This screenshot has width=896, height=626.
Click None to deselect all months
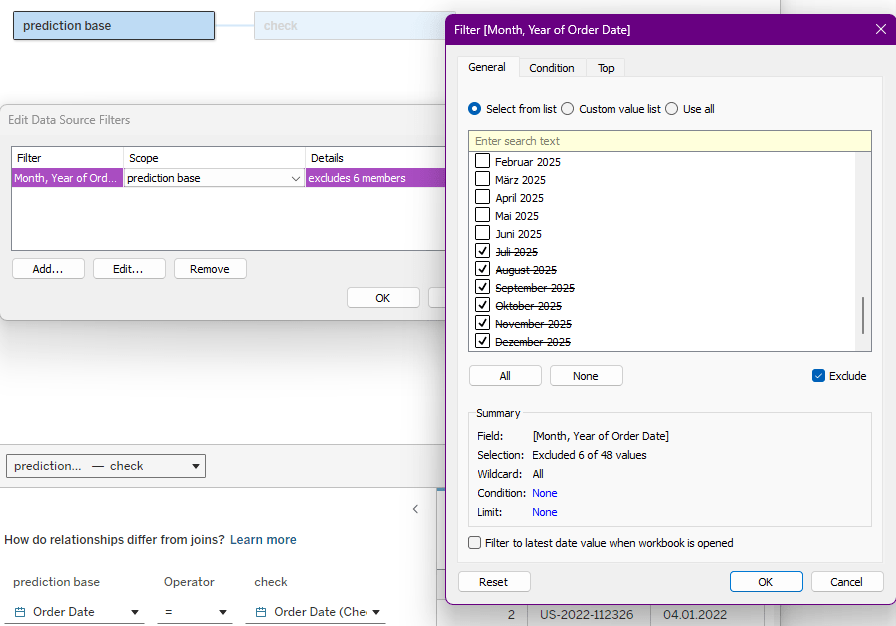pyautogui.click(x=586, y=375)
